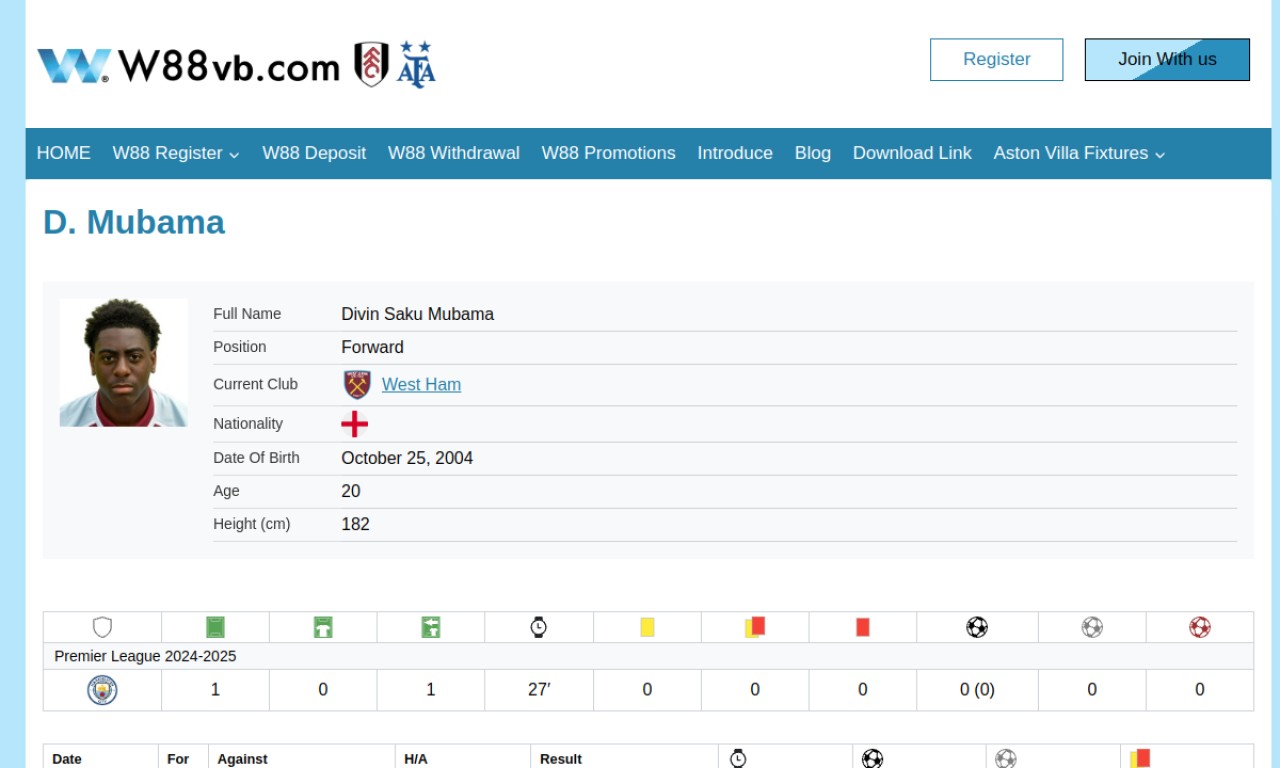Click the Manchester City crest in stats row

pyautogui.click(x=102, y=690)
